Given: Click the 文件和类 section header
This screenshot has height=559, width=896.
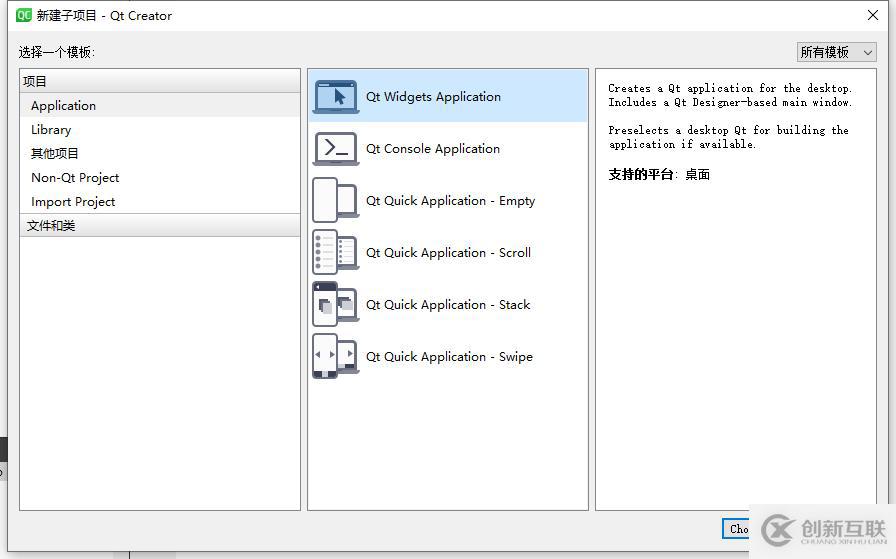Looking at the screenshot, I should coord(51,226).
